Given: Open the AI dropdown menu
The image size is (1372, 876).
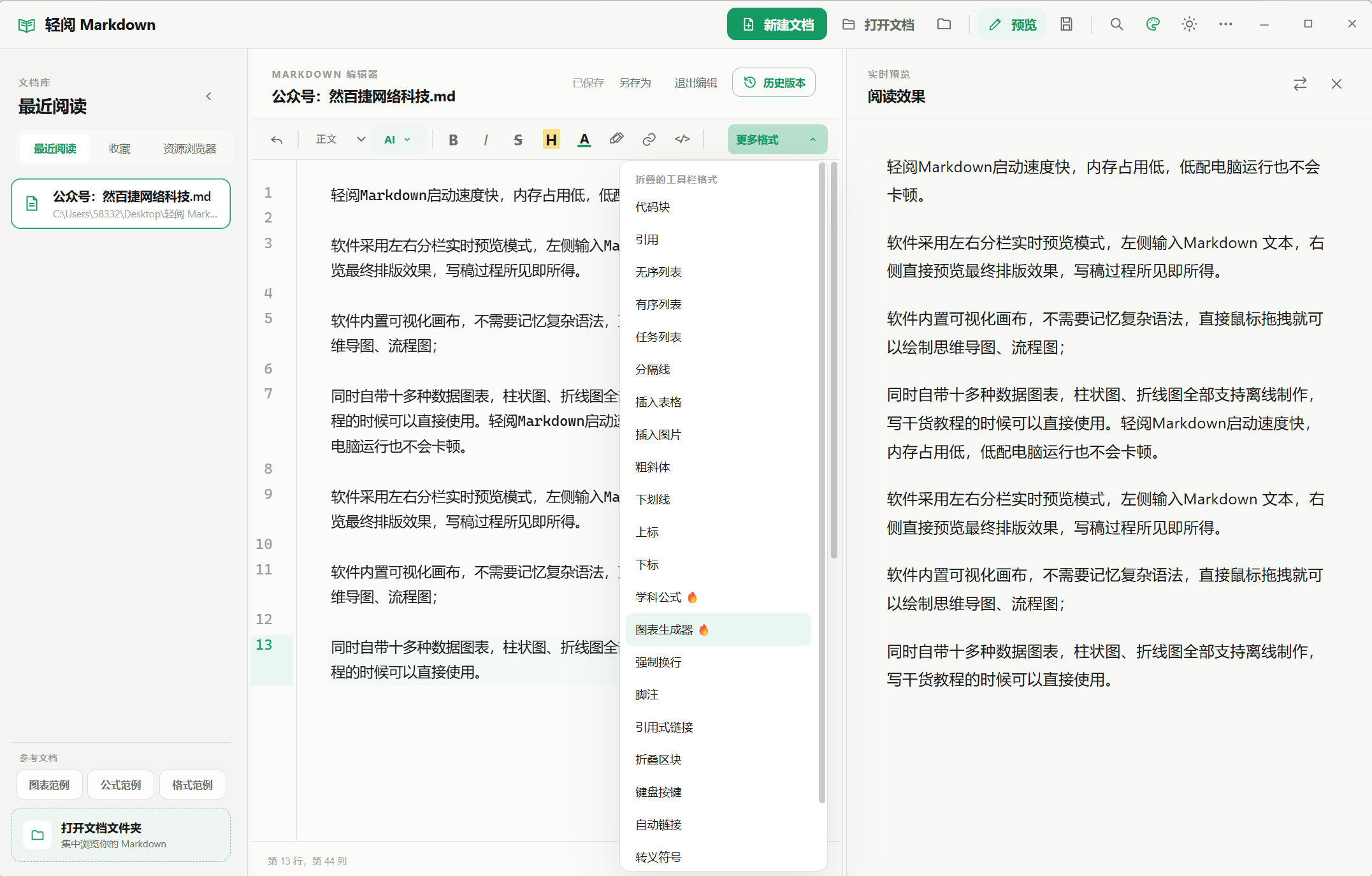Looking at the screenshot, I should tap(398, 140).
